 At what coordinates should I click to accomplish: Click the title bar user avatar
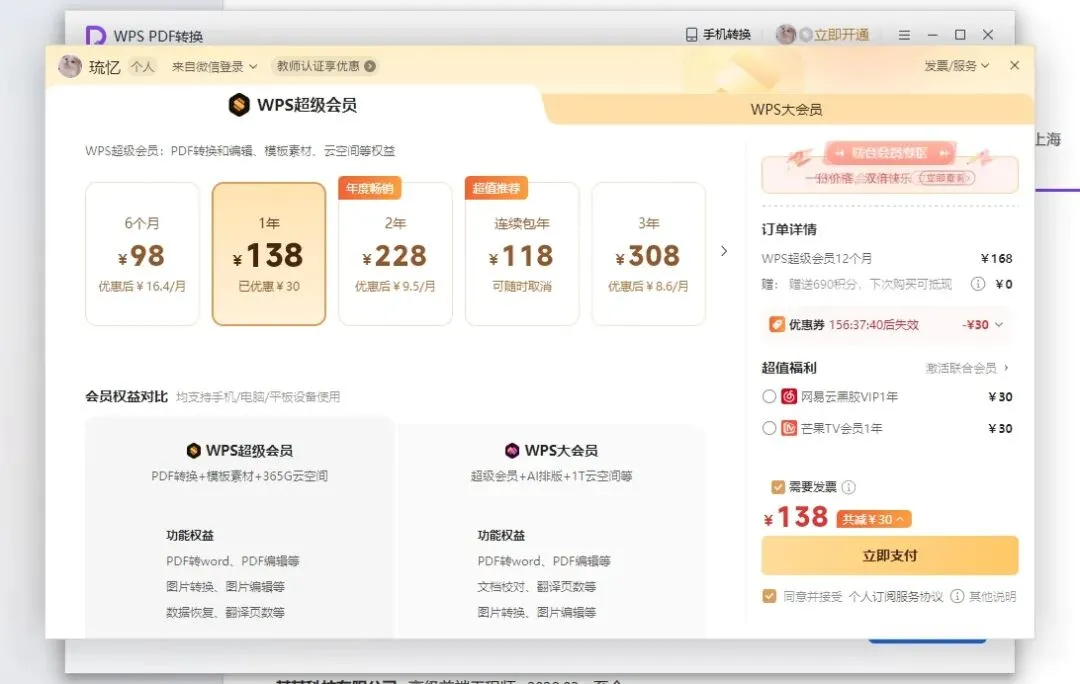(785, 34)
